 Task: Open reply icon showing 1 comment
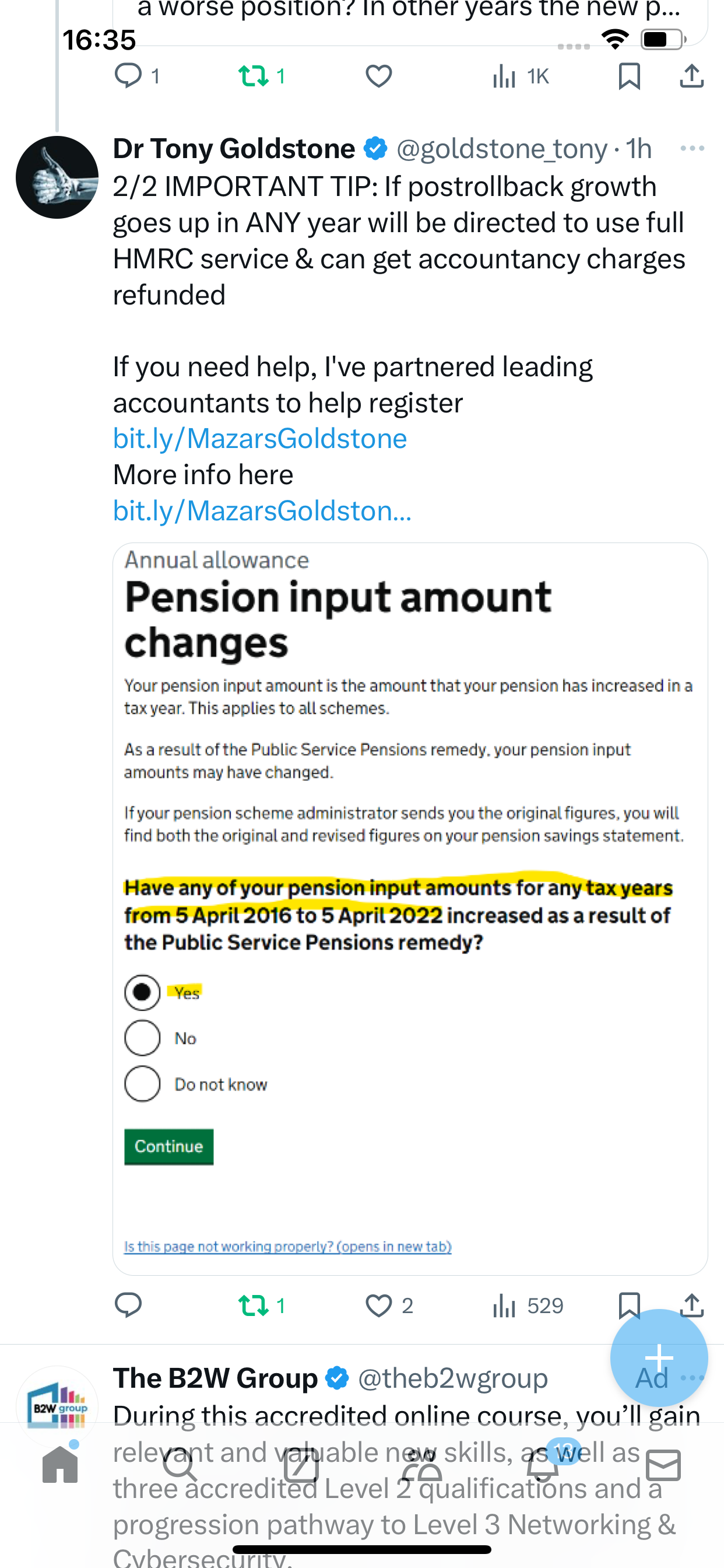(x=138, y=76)
